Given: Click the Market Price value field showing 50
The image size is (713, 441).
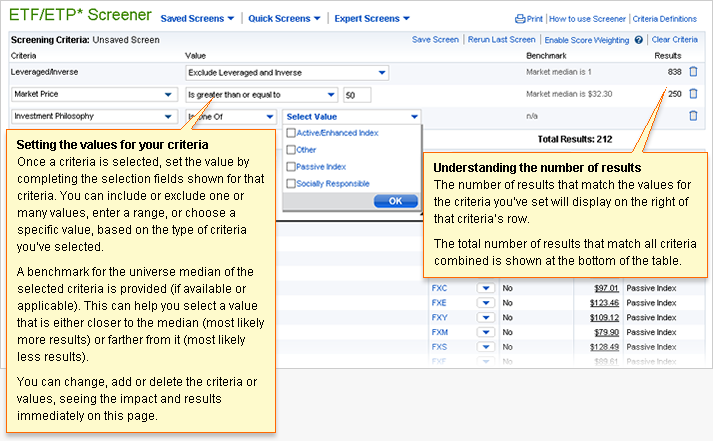Looking at the screenshot, I should pos(356,94).
